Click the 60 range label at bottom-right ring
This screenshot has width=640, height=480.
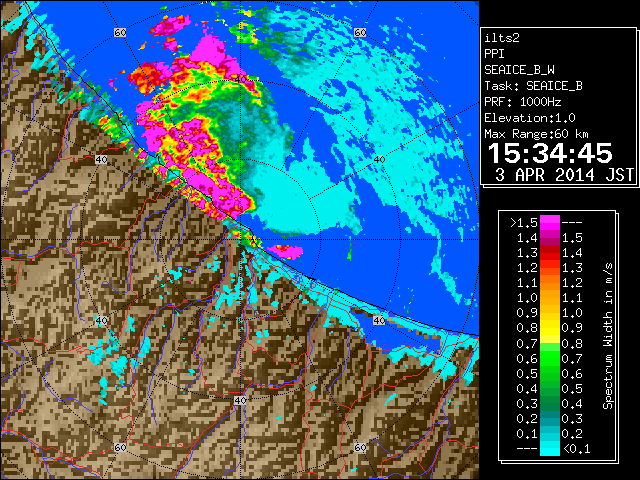(360, 447)
